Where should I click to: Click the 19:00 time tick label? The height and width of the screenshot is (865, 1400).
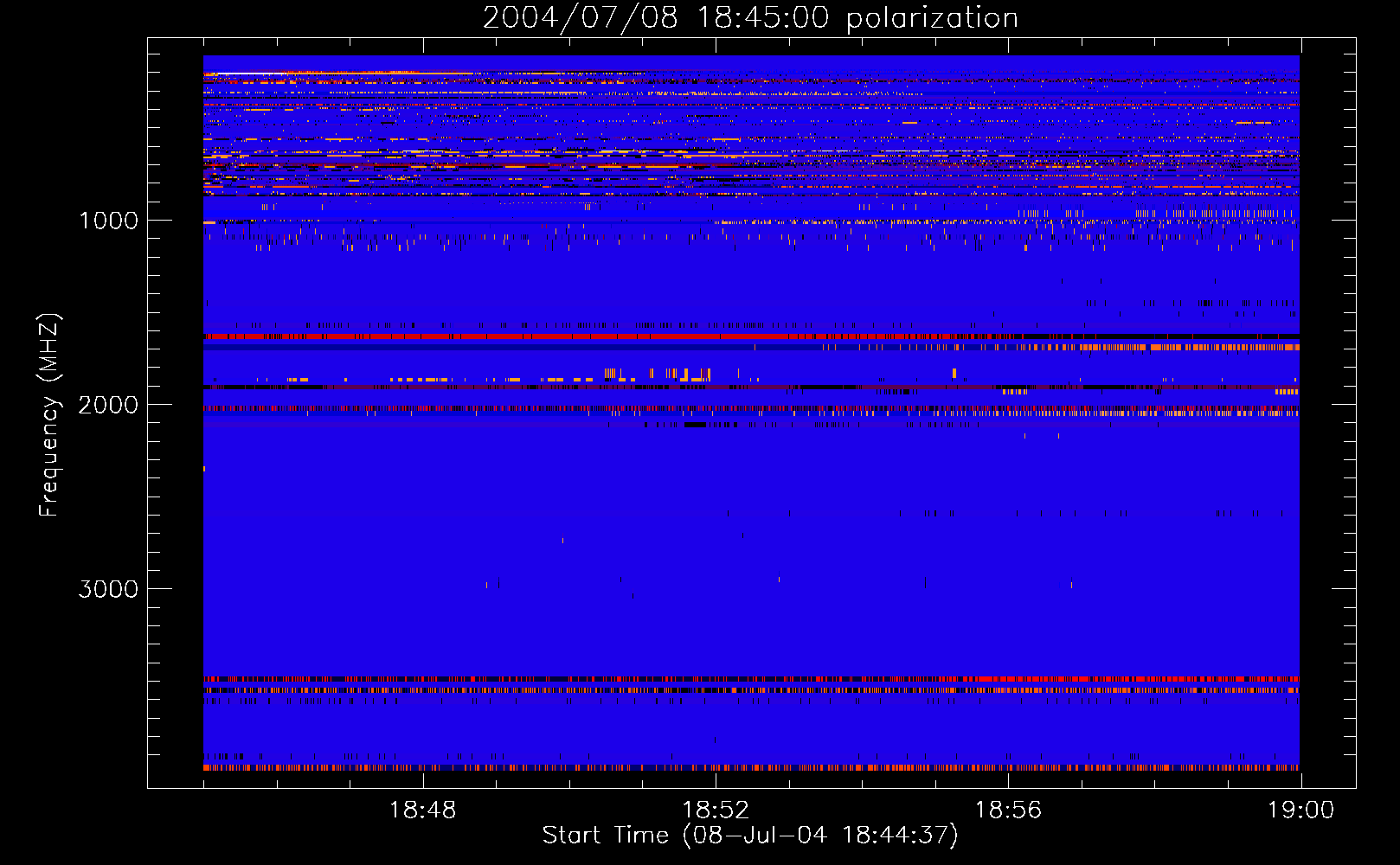[x=1300, y=811]
